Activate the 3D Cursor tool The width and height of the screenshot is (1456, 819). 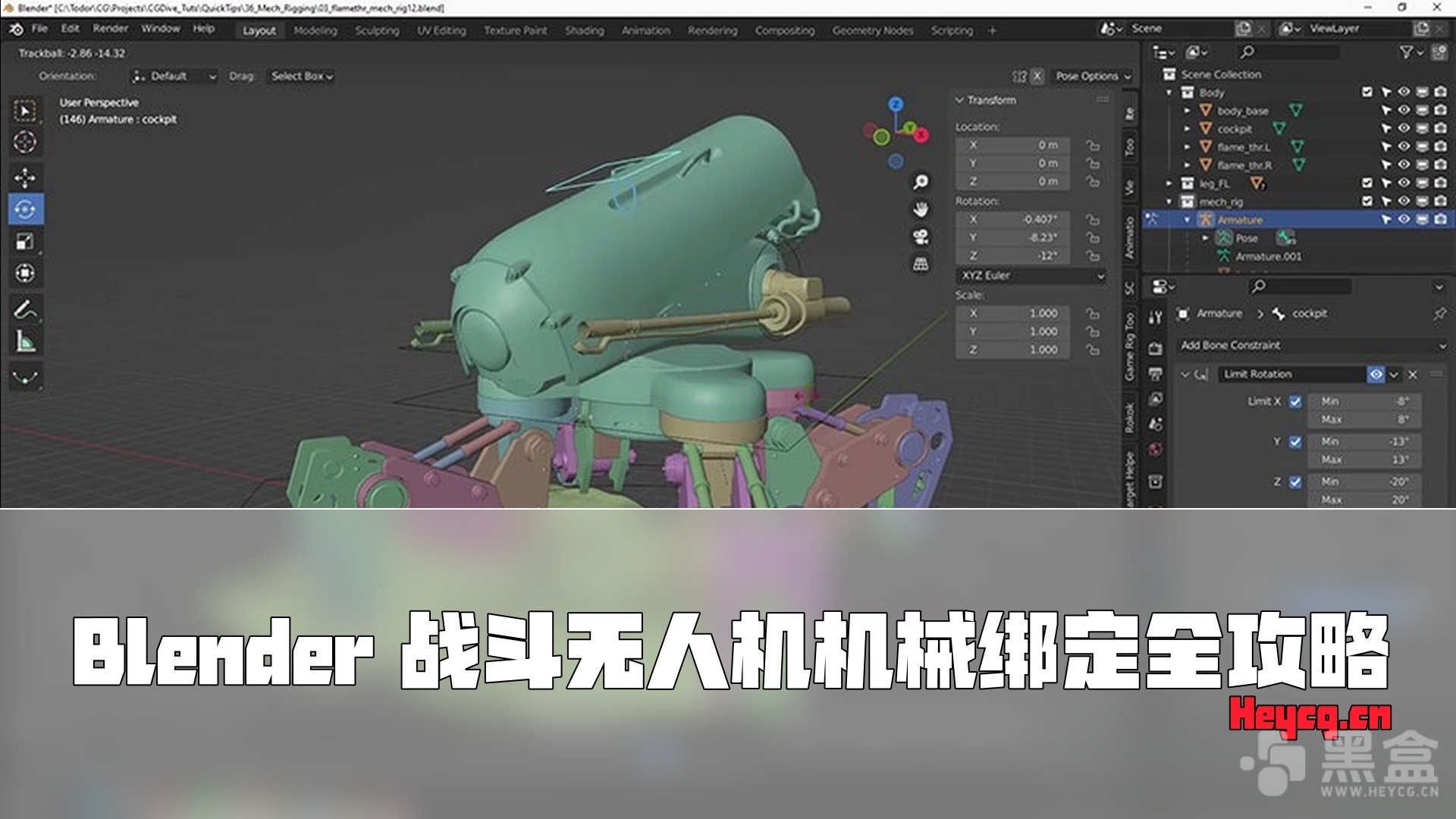pos(25,142)
